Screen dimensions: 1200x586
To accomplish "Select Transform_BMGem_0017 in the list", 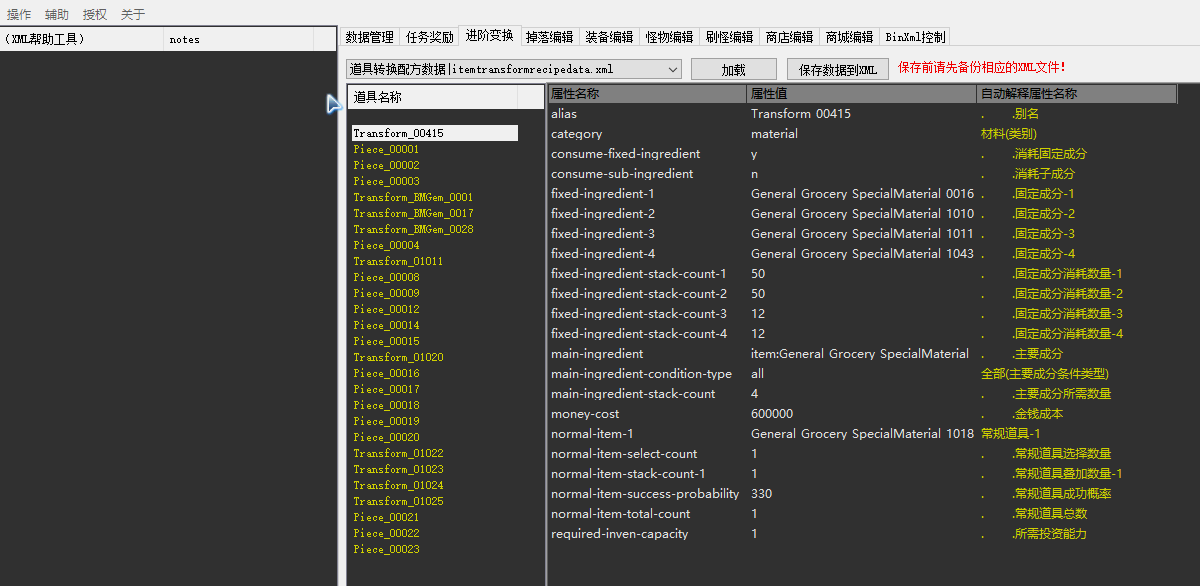I will pos(413,213).
